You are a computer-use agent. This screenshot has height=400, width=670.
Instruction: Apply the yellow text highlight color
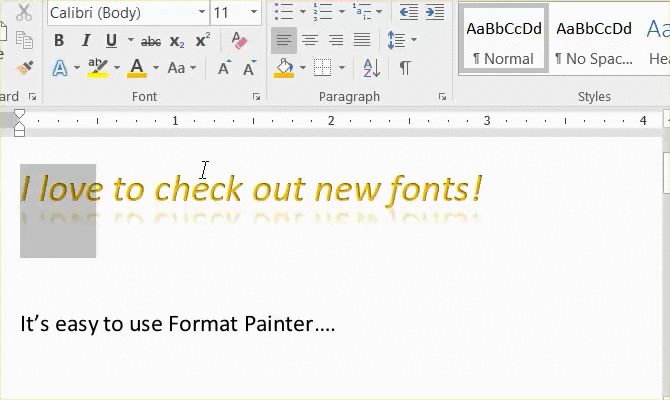97,68
